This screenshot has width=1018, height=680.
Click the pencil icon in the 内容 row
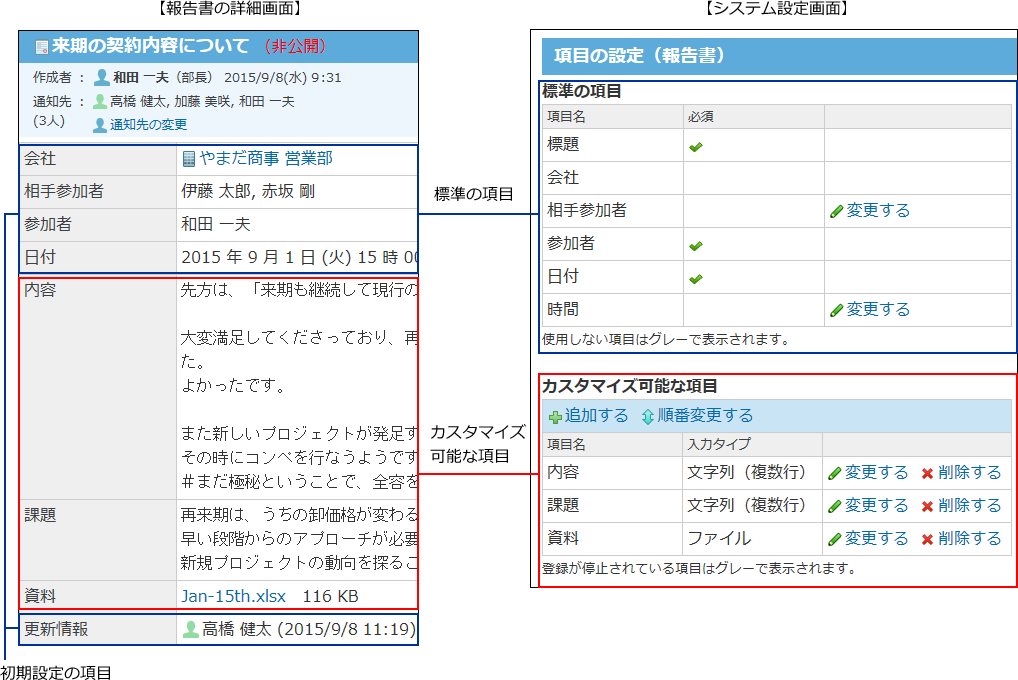[x=835, y=473]
